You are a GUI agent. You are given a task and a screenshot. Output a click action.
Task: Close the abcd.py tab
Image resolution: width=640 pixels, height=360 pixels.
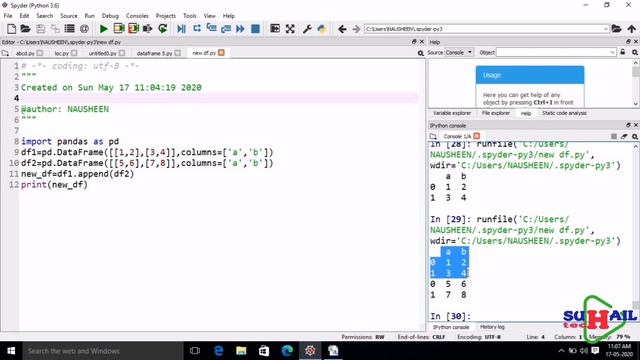[40, 53]
